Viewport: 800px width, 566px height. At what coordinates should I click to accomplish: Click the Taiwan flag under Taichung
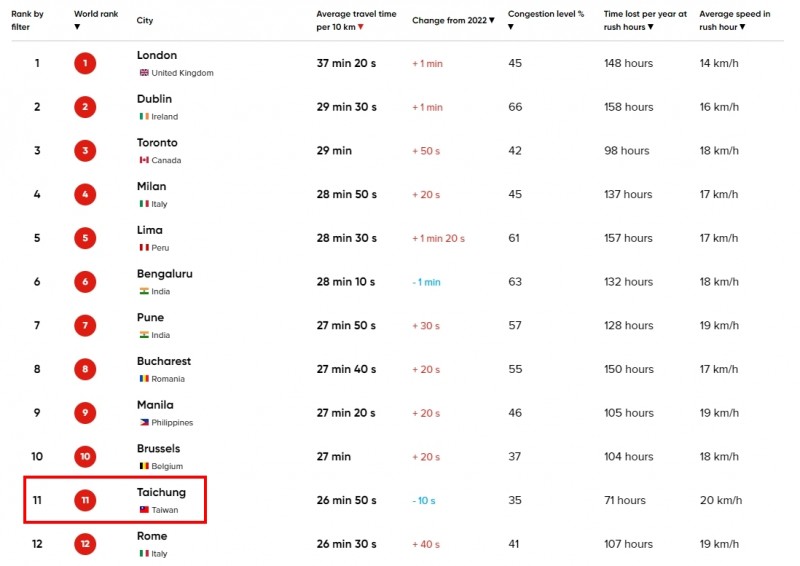[x=144, y=509]
